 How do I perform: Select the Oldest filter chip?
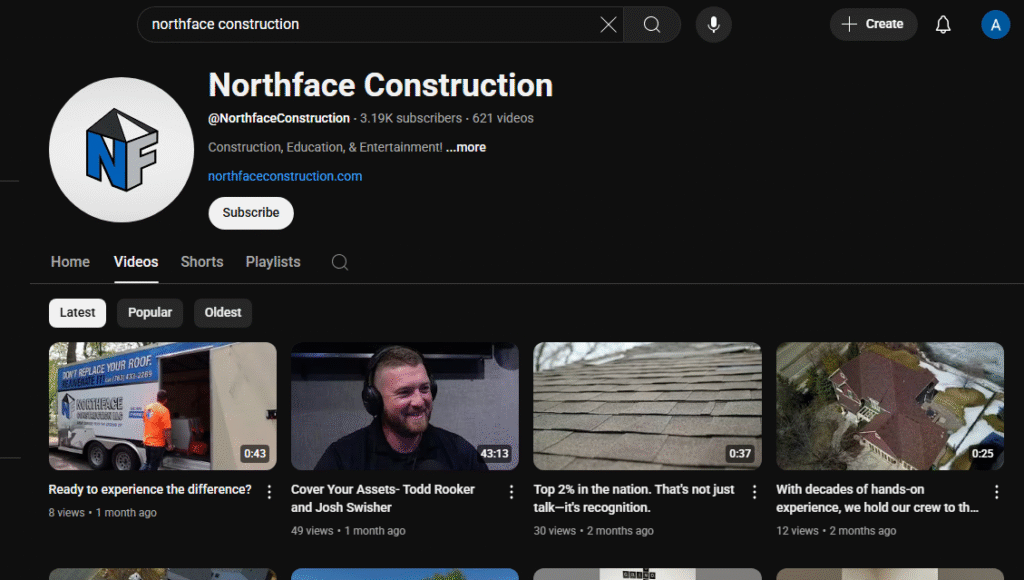click(222, 312)
